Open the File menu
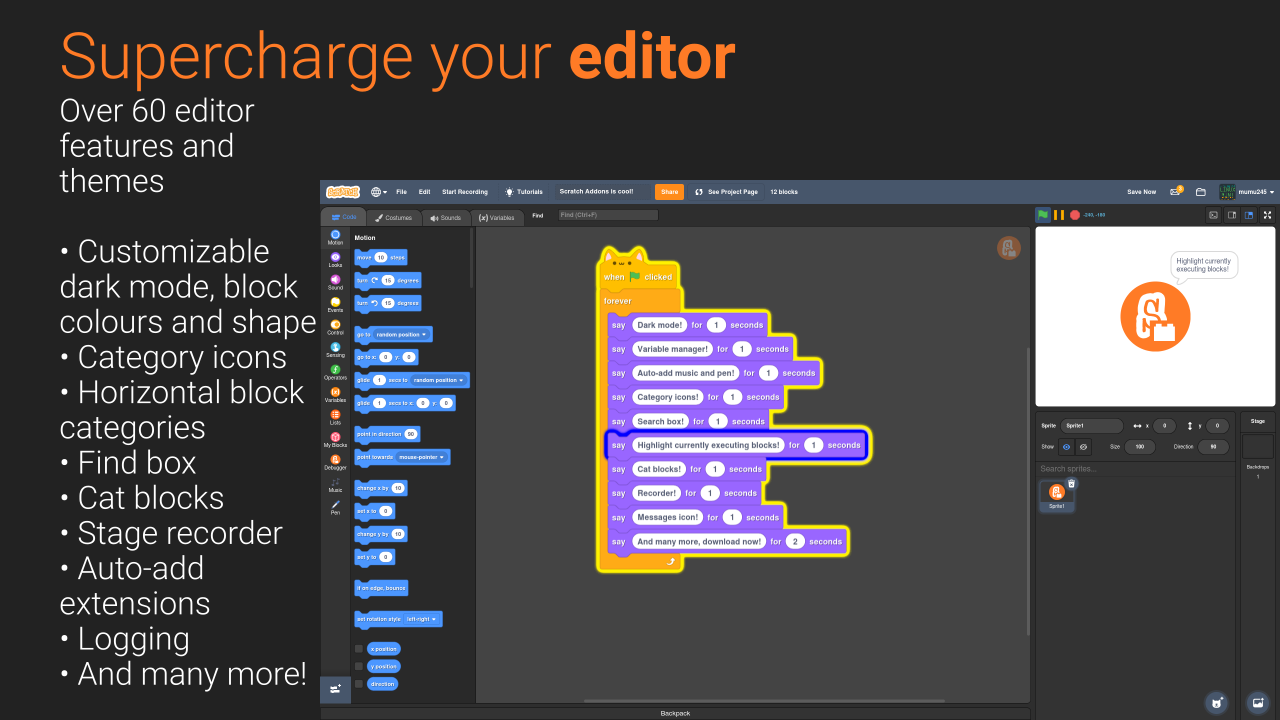 tap(401, 192)
